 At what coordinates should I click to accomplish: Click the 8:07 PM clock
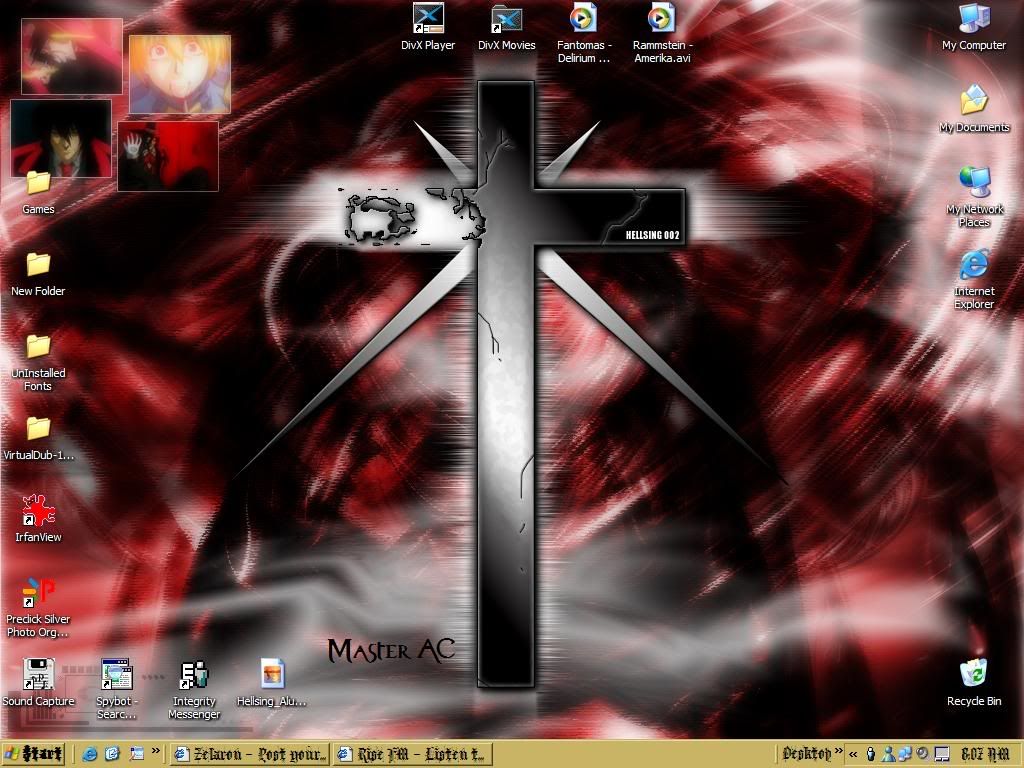pos(985,754)
